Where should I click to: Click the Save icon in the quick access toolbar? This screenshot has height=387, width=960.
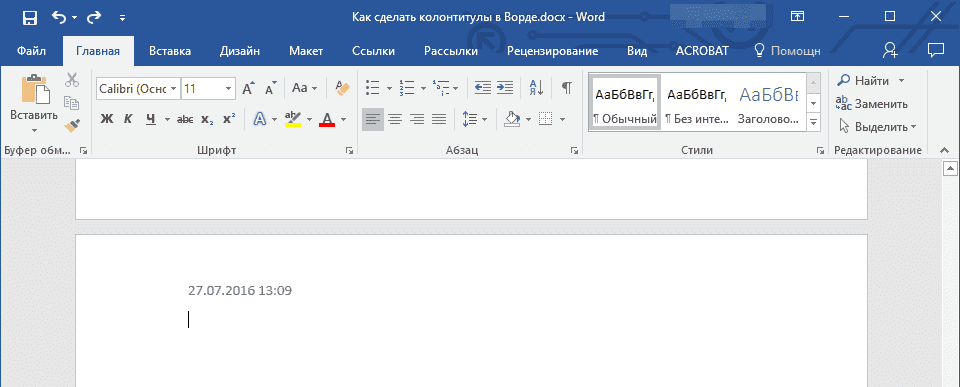[29, 18]
